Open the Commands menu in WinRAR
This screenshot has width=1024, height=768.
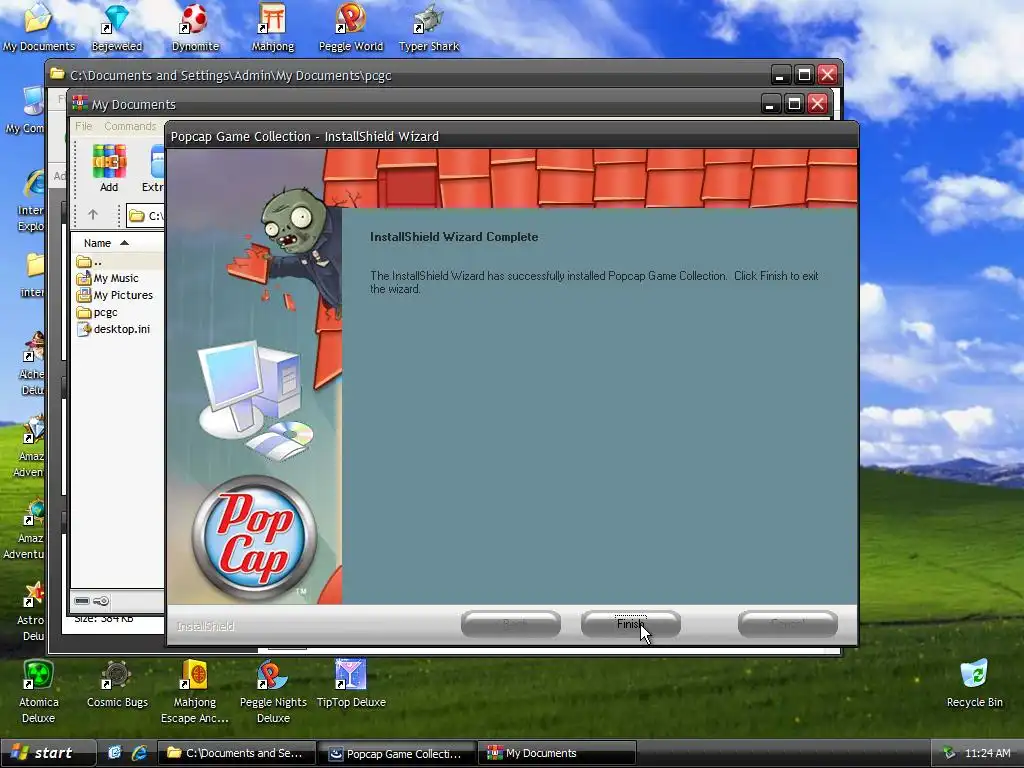click(x=130, y=126)
